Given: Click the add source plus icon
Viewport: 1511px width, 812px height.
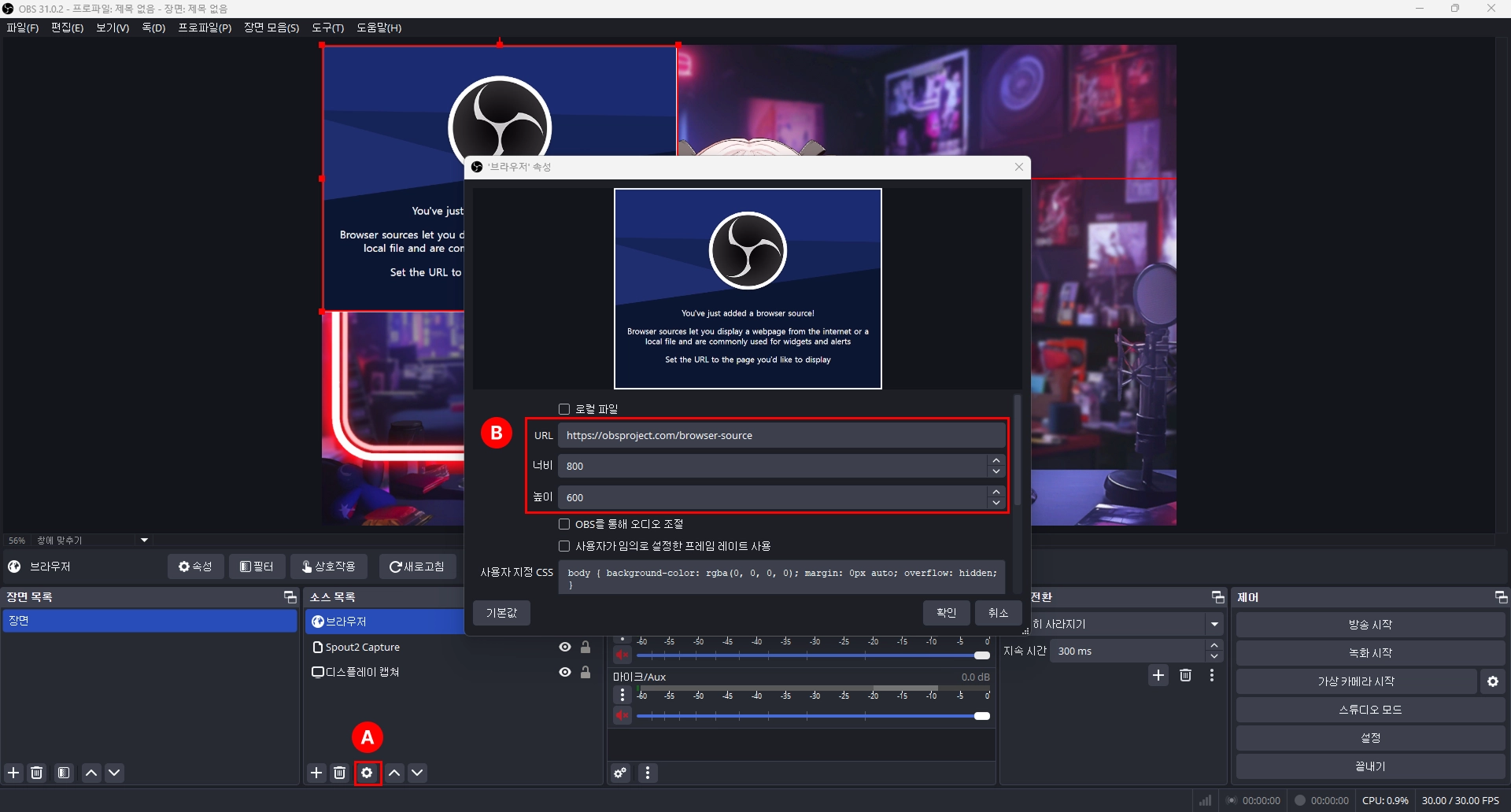Looking at the screenshot, I should (x=316, y=773).
